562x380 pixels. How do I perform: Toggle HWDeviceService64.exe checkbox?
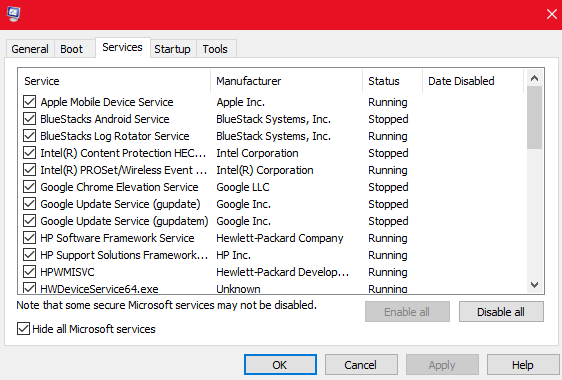(29, 288)
